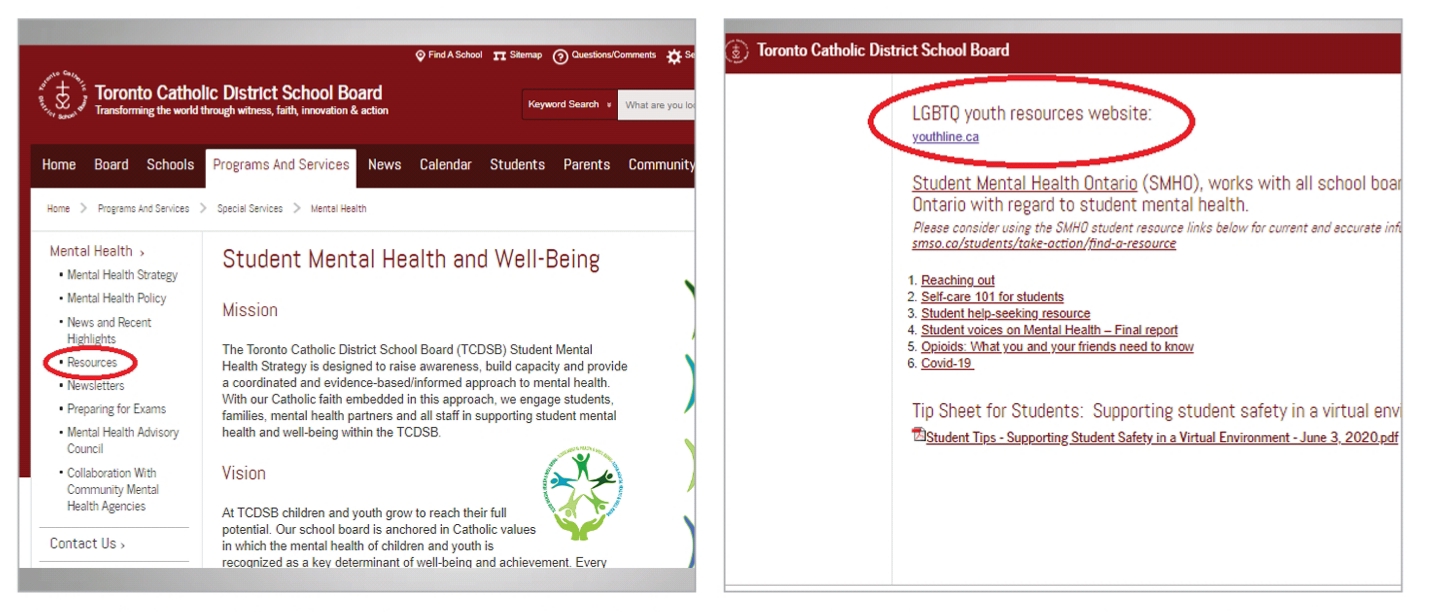Open the Parents menu item

[x=587, y=165]
